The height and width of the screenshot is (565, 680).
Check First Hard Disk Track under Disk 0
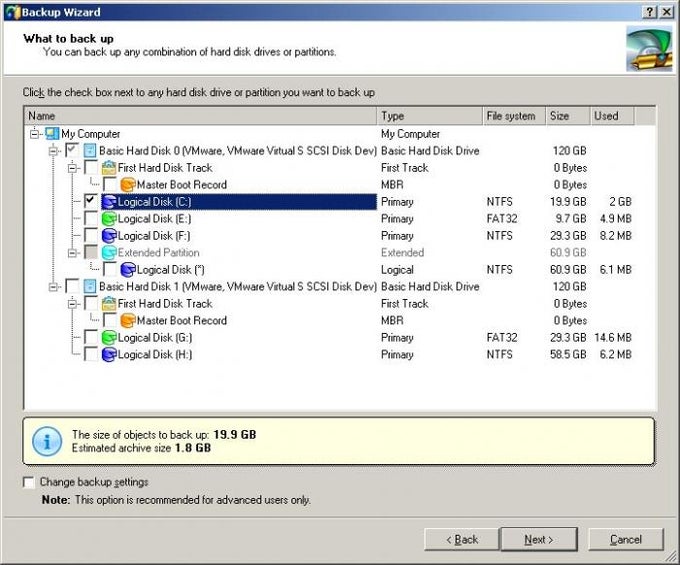point(91,168)
